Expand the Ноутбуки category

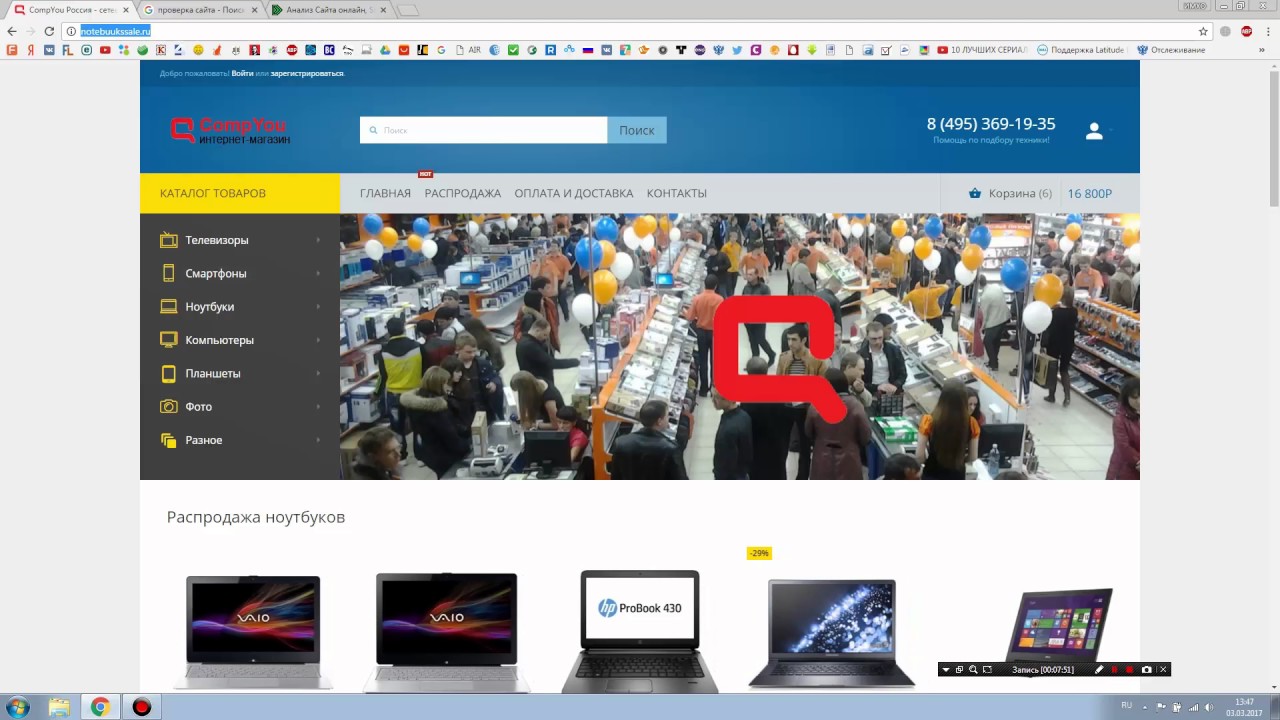[240, 307]
